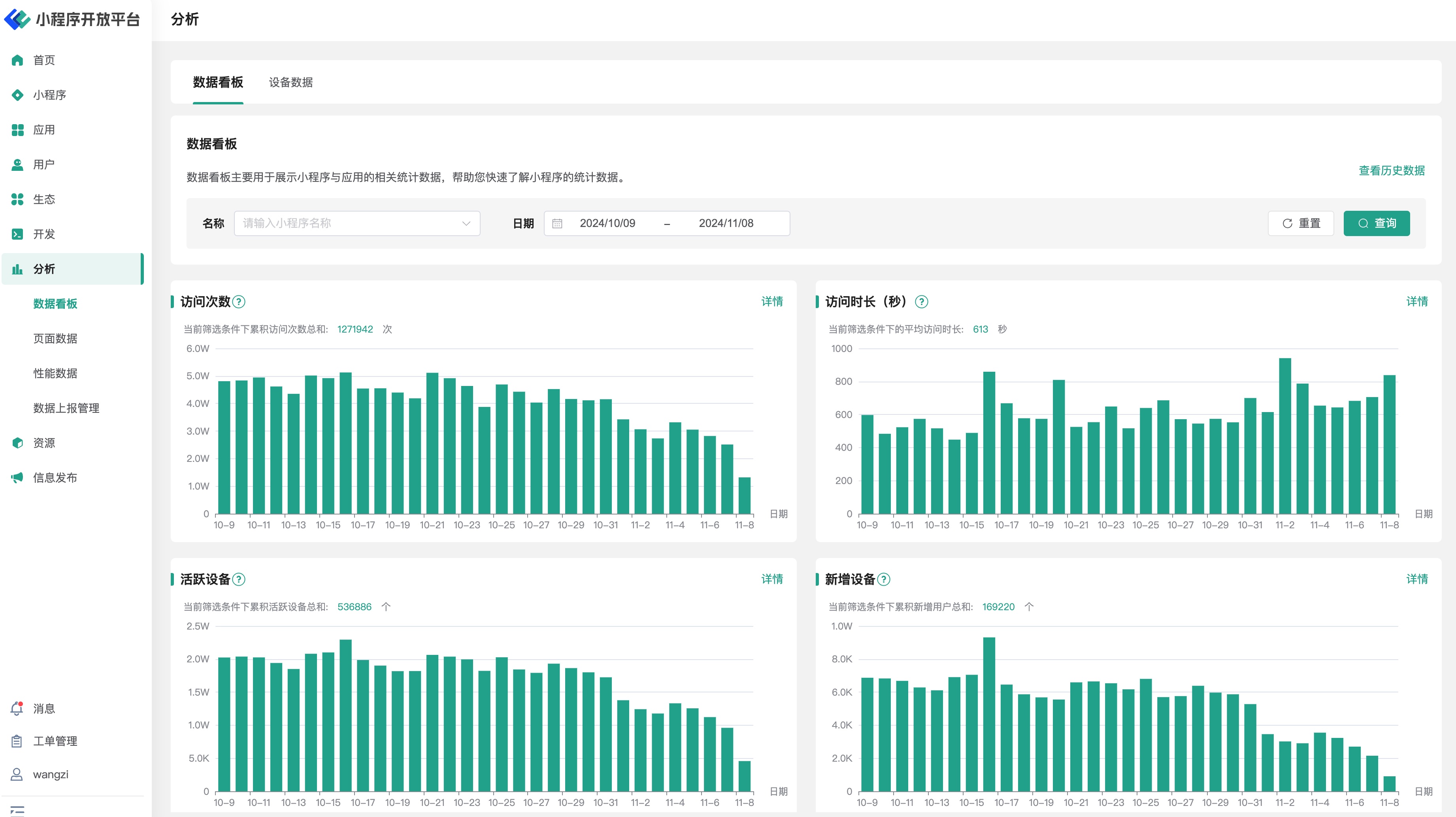Click the calendar icon in date field
This screenshot has width=1456, height=817.
(x=557, y=223)
